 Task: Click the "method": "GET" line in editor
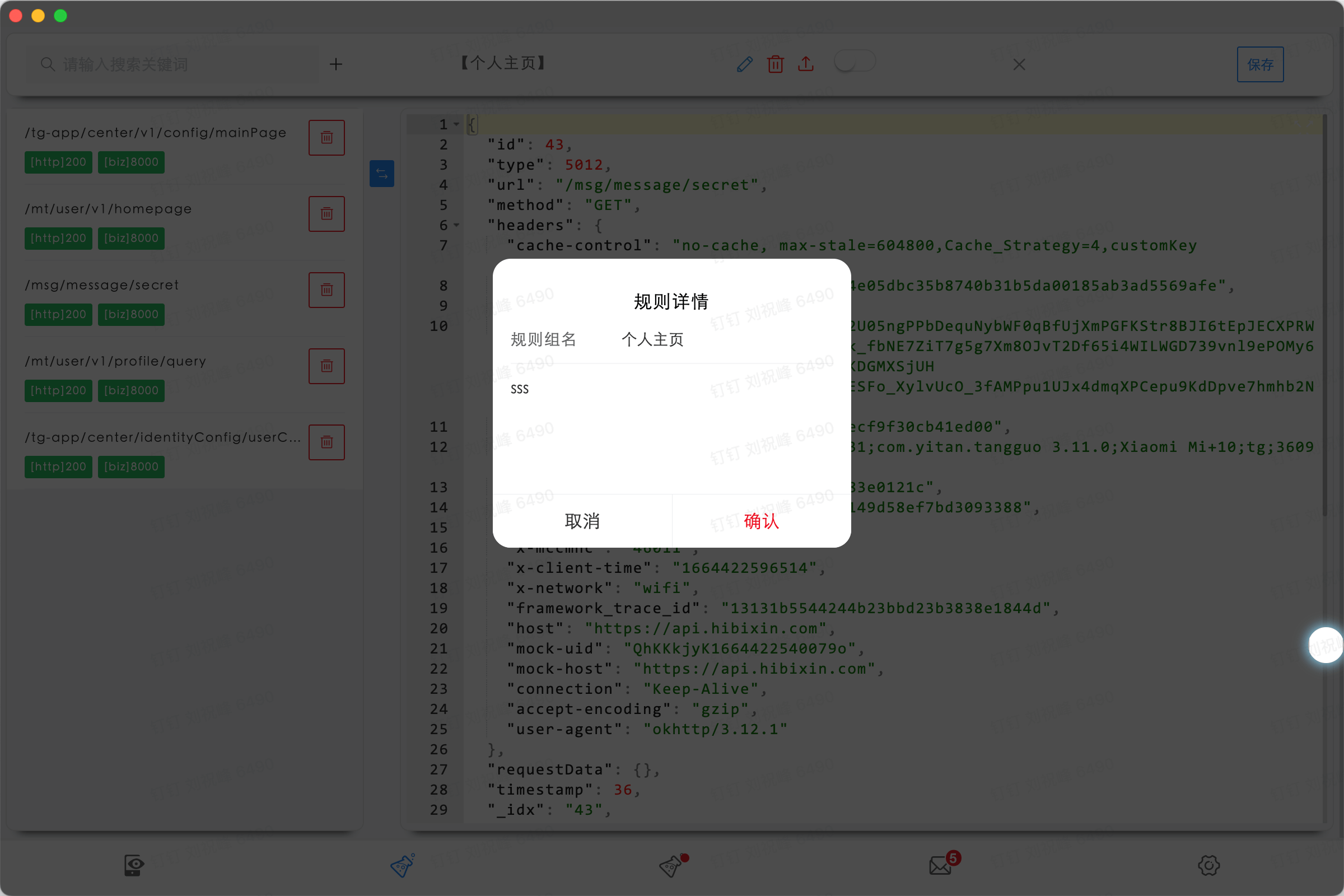coord(563,205)
